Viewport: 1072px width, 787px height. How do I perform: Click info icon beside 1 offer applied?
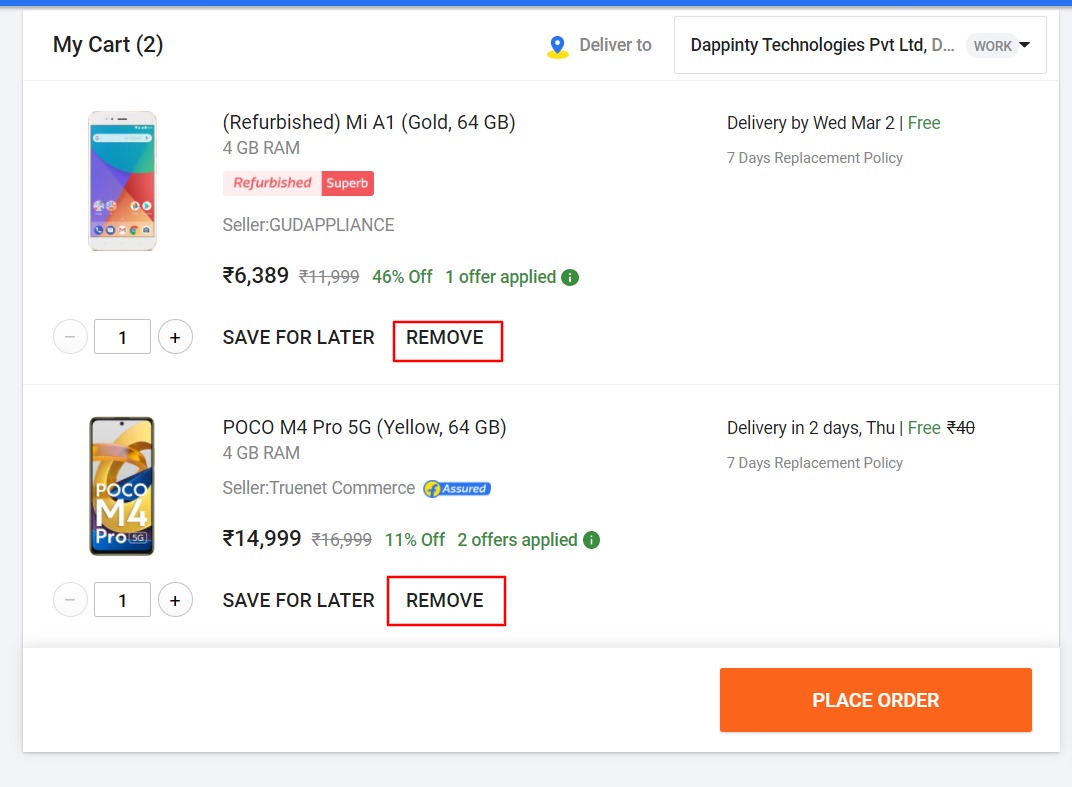click(x=570, y=277)
